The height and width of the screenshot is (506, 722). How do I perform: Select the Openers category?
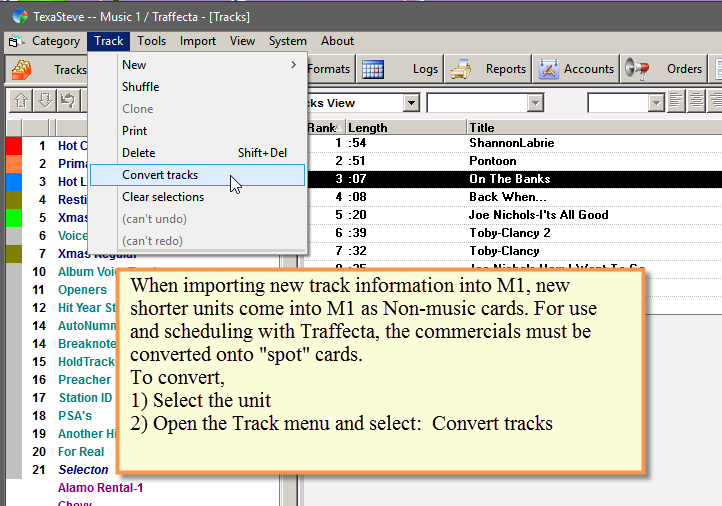click(82, 290)
